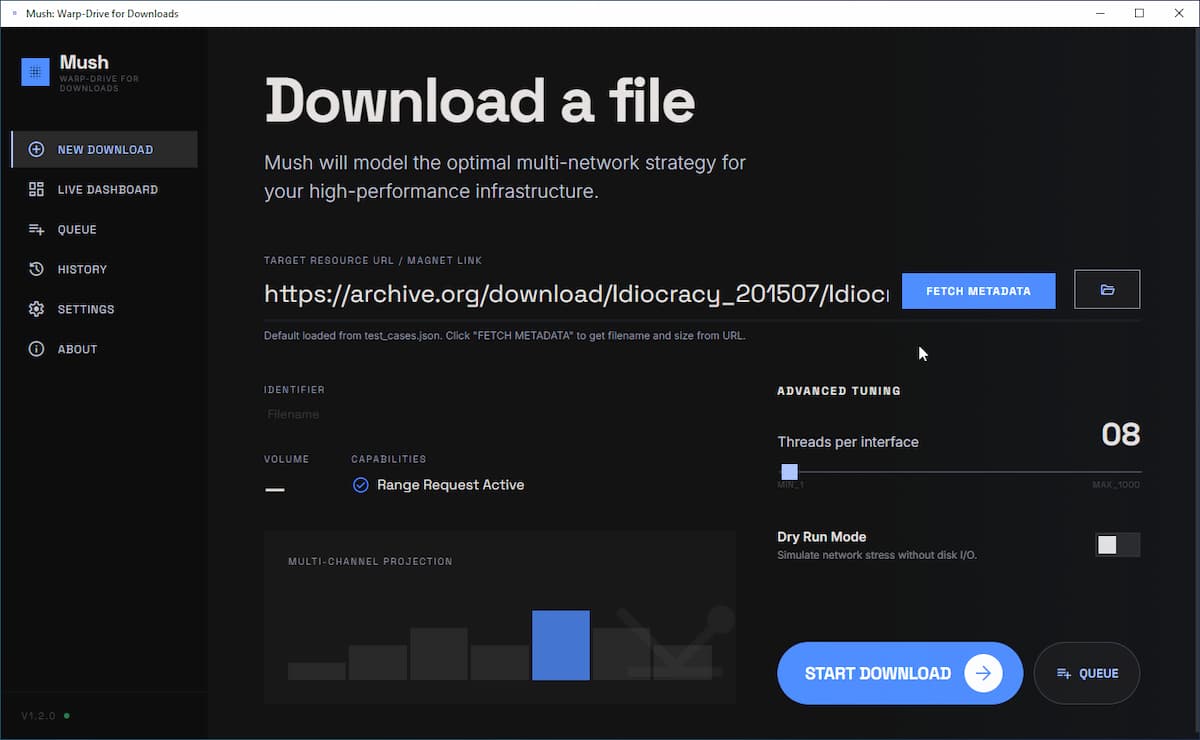
Task: Click the Mush logo icon in sidebar
Action: [x=35, y=72]
